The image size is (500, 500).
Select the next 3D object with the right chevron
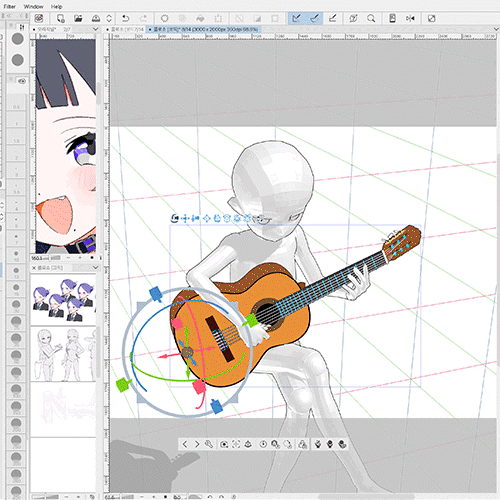[x=197, y=444]
